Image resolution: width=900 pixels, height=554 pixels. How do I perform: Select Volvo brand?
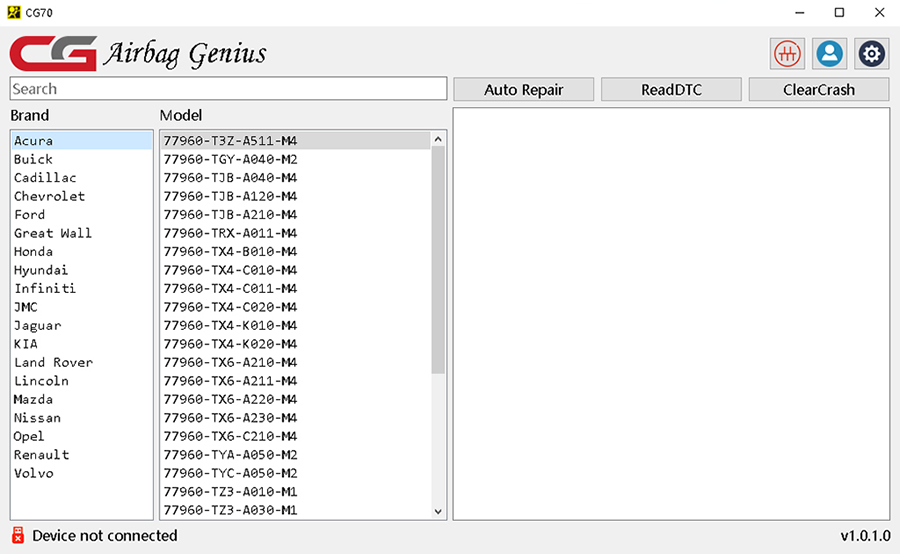coord(82,473)
